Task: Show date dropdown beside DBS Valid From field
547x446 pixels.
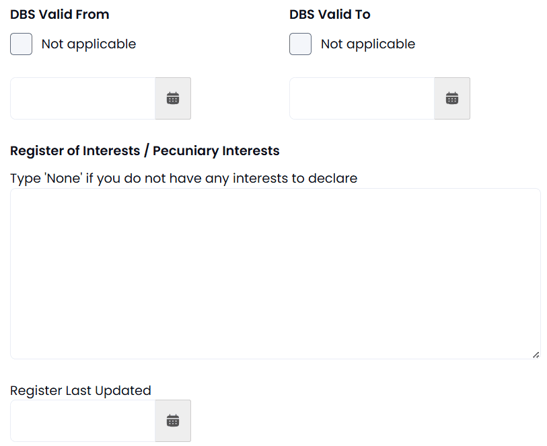Action: click(173, 98)
